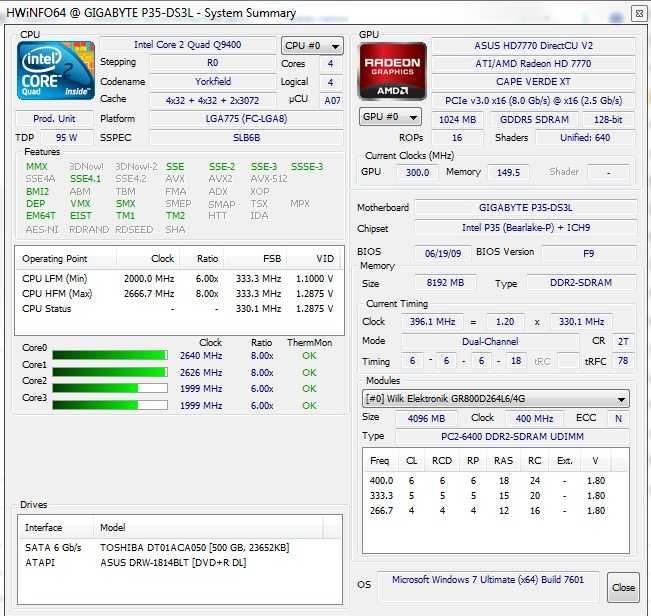Click the Model column header in Drives
Screen dimensions: 651x616
(x=208, y=528)
